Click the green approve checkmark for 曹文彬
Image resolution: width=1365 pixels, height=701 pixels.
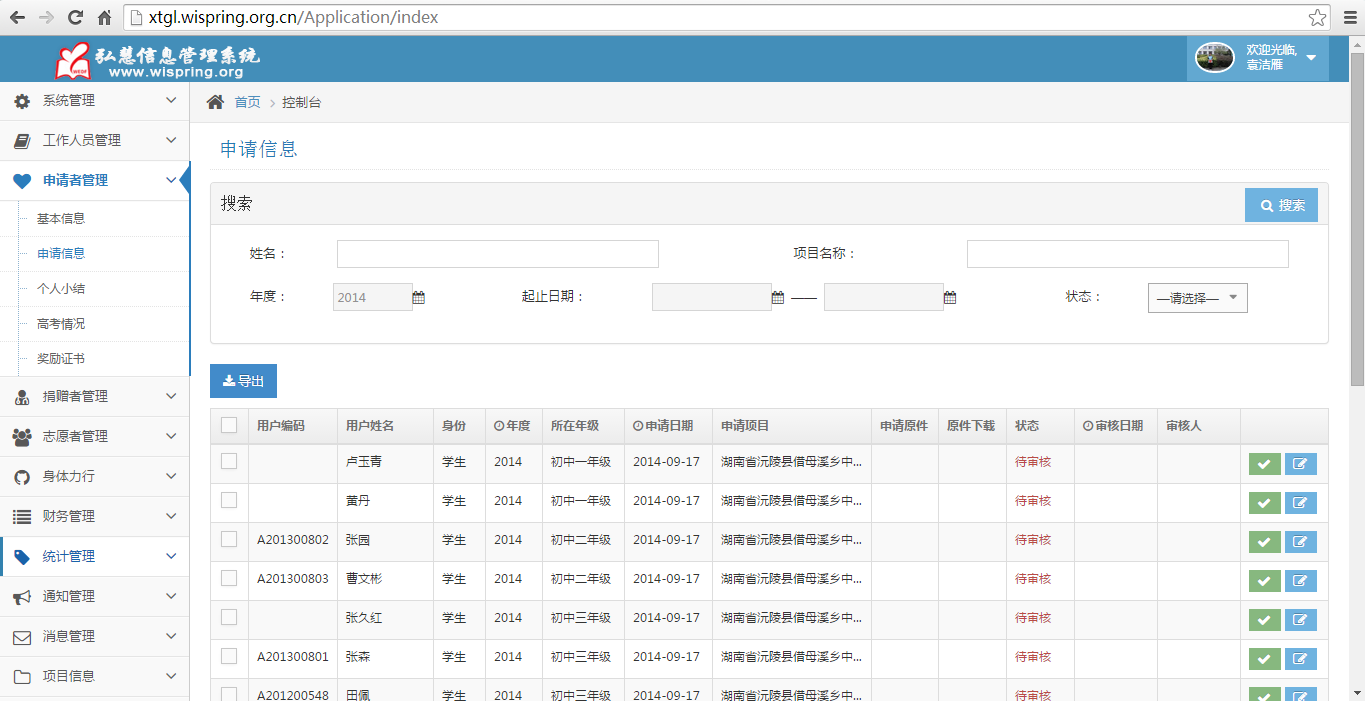(x=1264, y=581)
